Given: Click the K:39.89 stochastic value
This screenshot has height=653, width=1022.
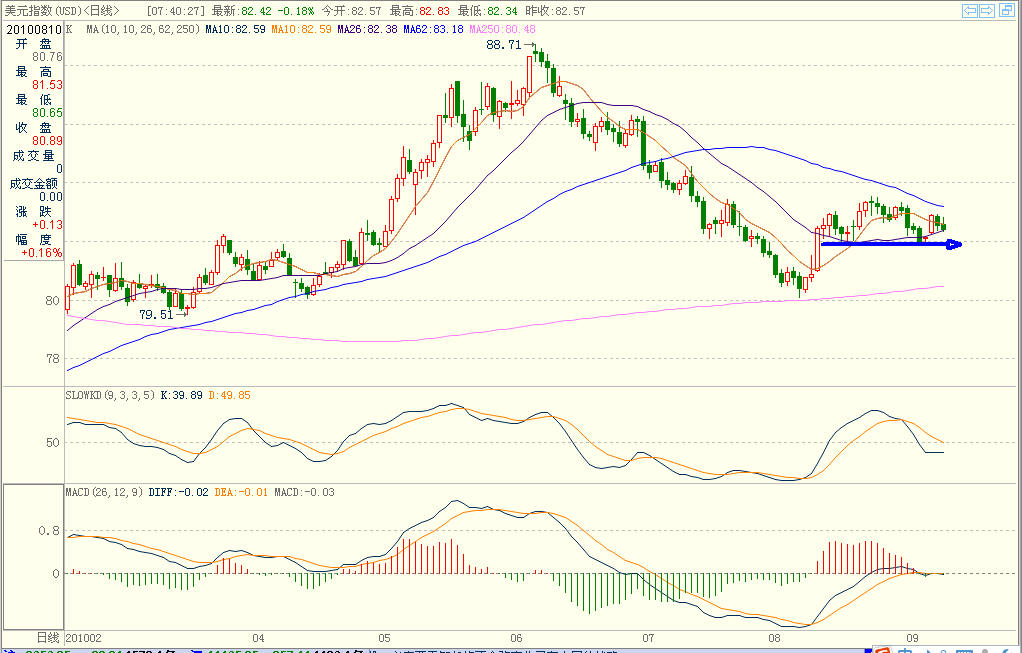Looking at the screenshot, I should pyautogui.click(x=181, y=395).
